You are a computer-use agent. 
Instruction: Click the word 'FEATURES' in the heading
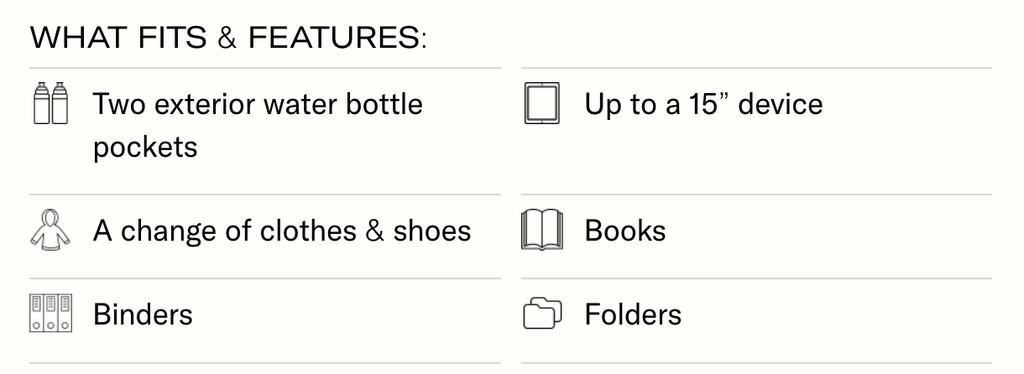click(334, 38)
